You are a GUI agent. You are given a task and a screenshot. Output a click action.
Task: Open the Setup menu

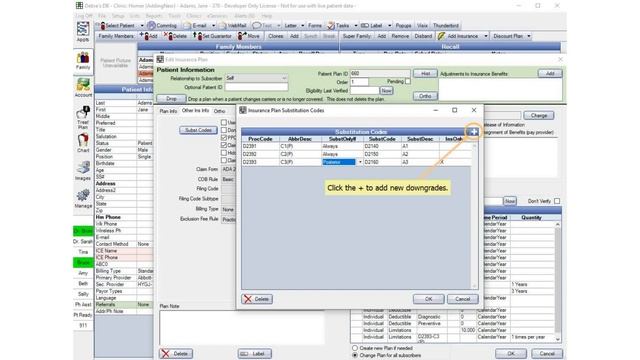[118, 16]
